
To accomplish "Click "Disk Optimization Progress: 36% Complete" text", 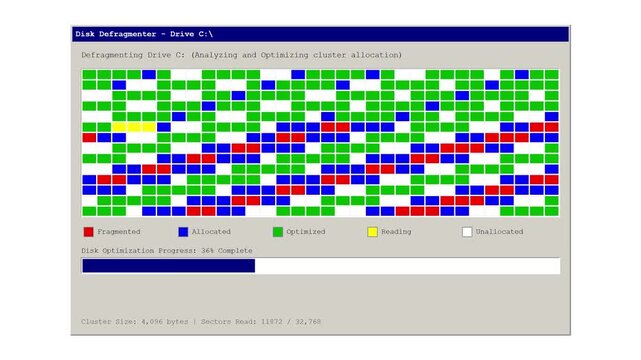I will (x=167, y=250).
